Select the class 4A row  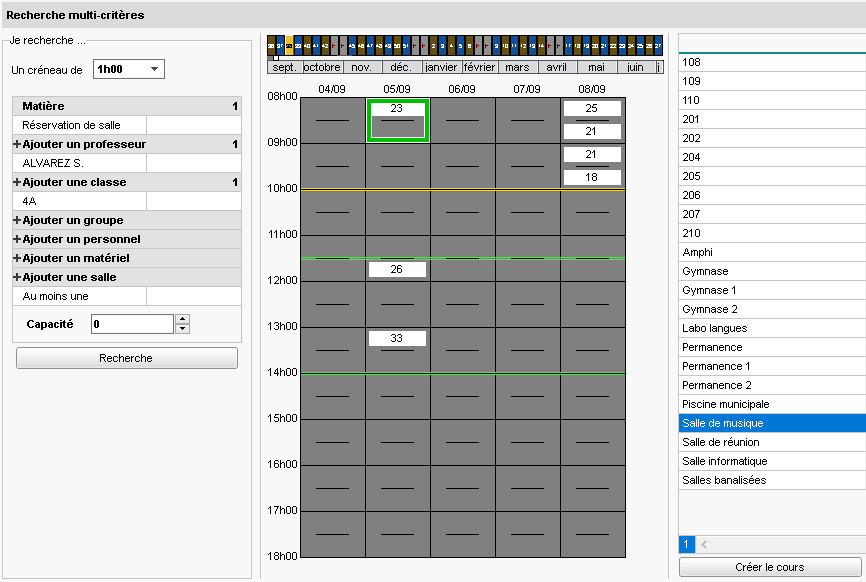click(127, 202)
